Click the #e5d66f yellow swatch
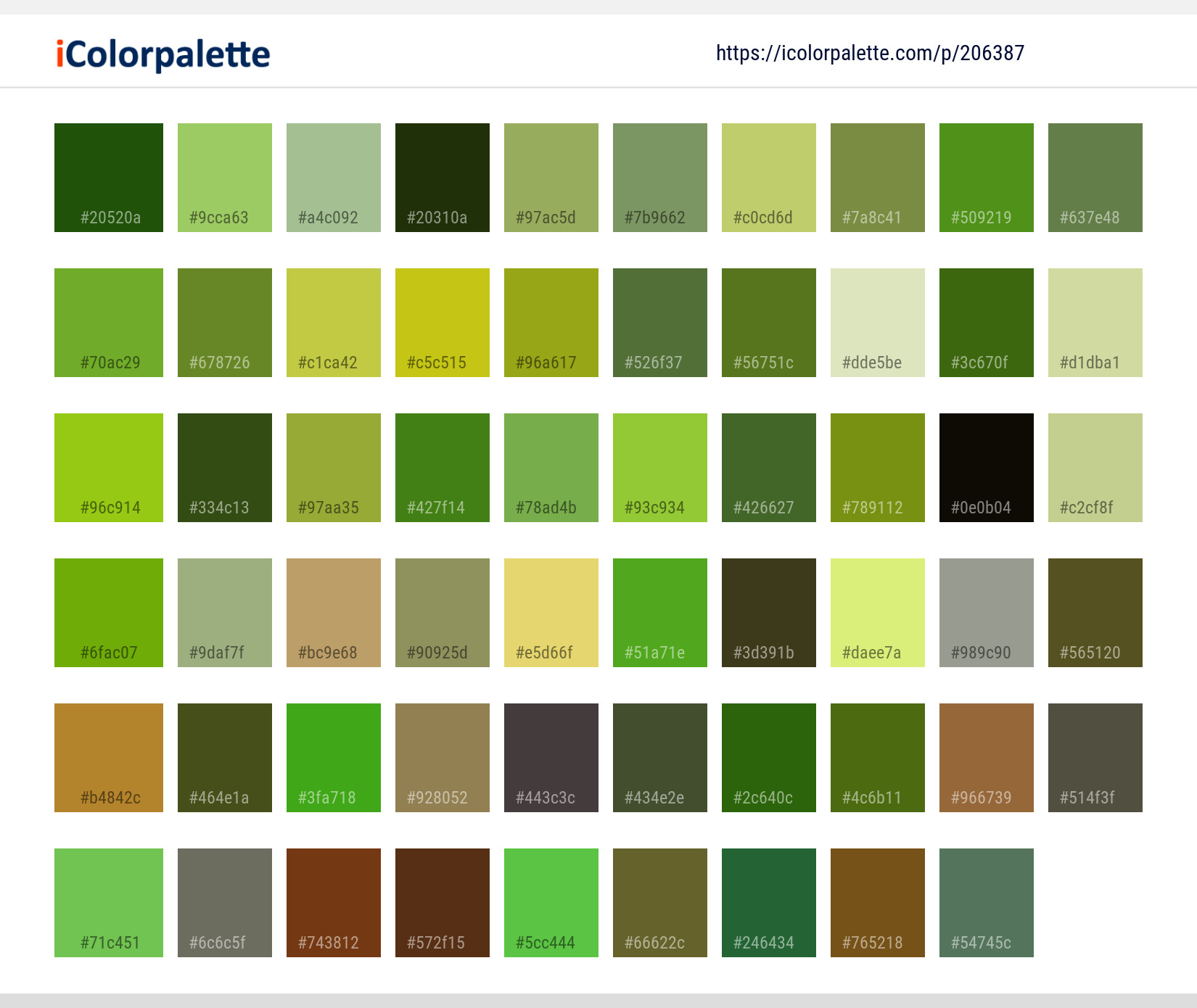This screenshot has height=1008, width=1197. [x=551, y=613]
